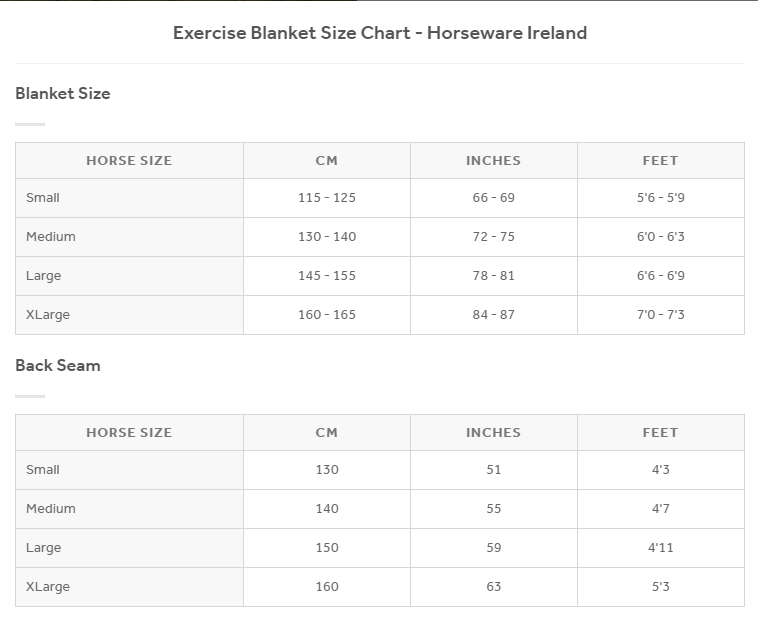Click CM column header in Blanket Size table
Image resolution: width=758 pixels, height=635 pixels.
tap(327, 160)
